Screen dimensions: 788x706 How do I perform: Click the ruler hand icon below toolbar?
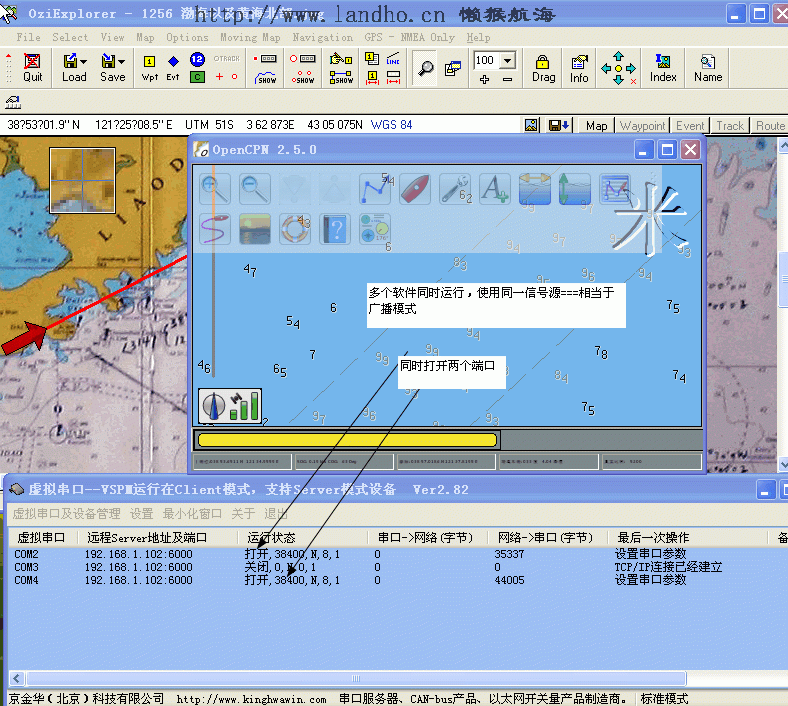click(x=13, y=102)
